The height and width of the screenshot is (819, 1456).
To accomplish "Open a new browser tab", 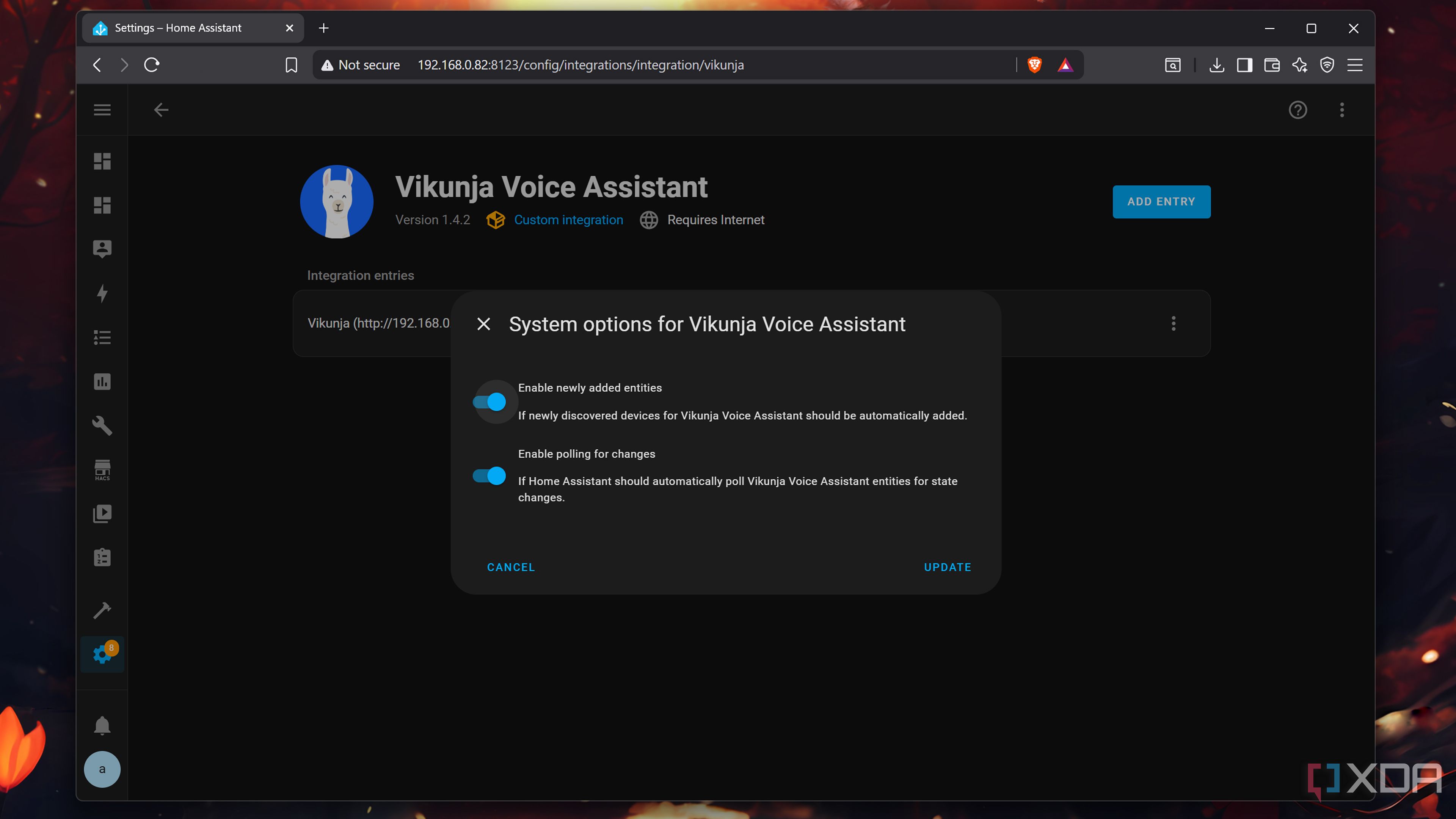I will coord(324,28).
